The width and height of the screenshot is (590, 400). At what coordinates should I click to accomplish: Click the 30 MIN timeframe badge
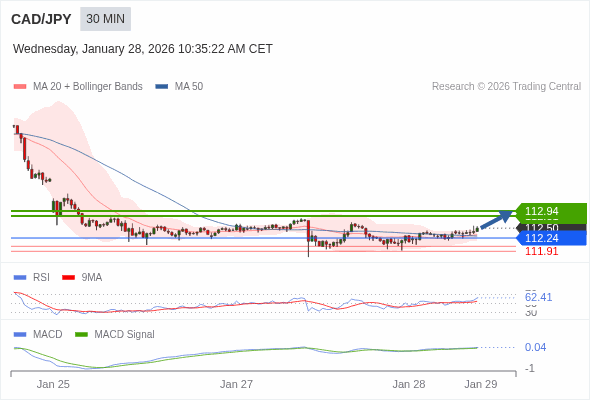click(105, 19)
